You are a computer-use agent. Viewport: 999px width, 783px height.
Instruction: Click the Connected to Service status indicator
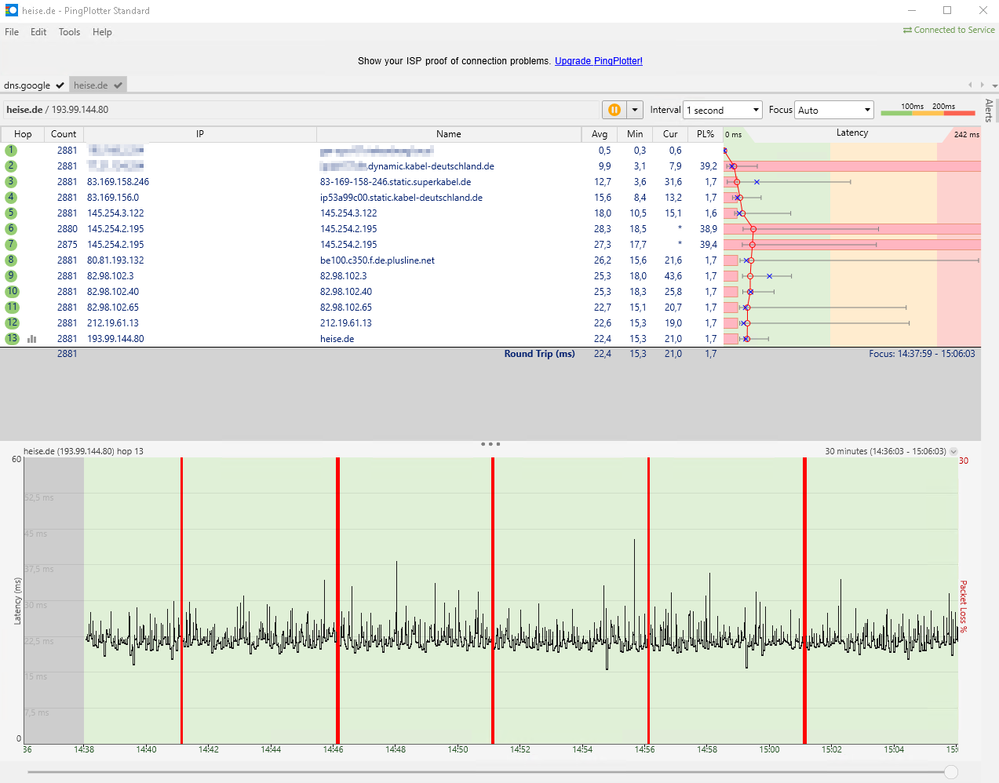[947, 30]
